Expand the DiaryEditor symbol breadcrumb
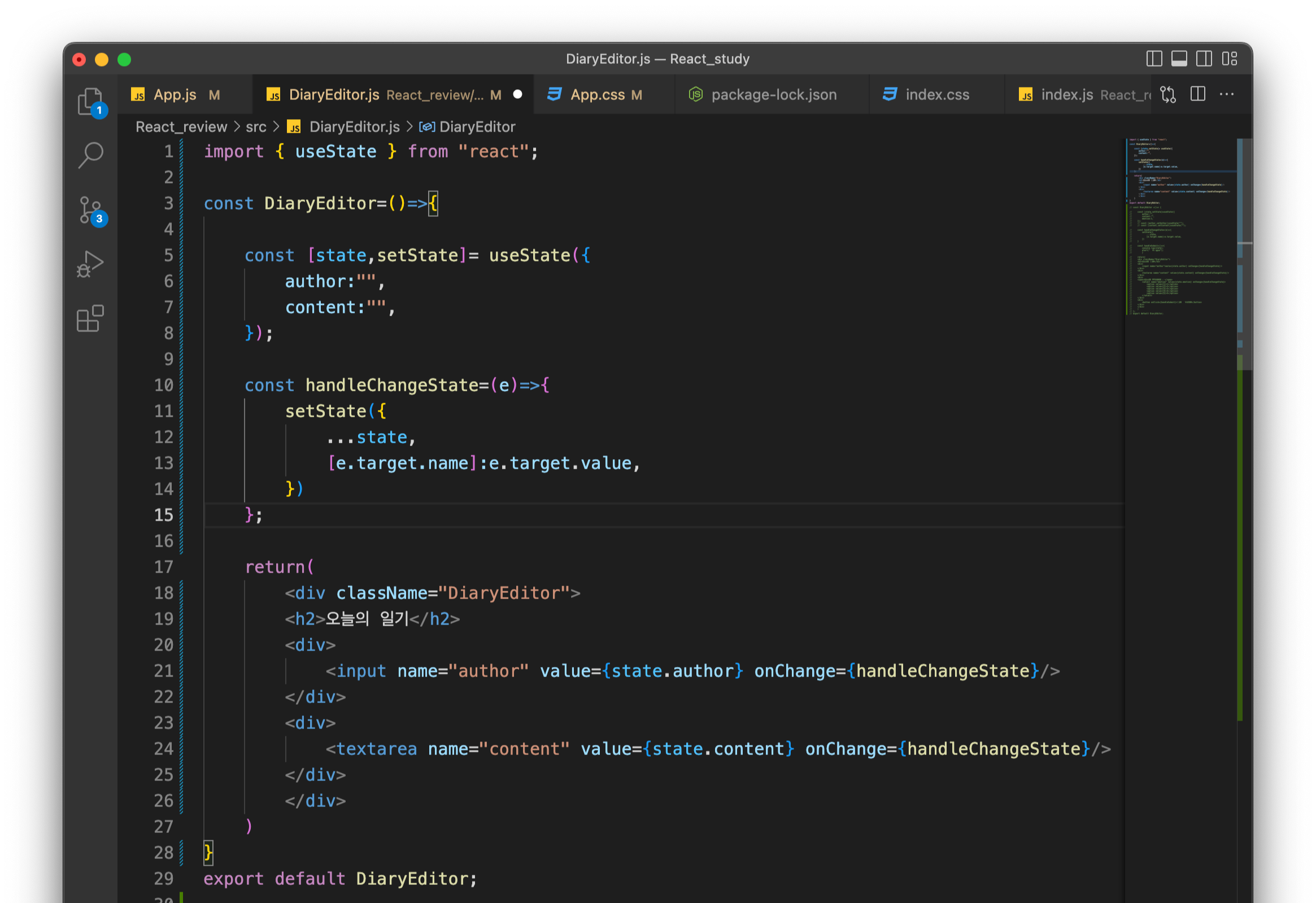 pyautogui.click(x=477, y=127)
